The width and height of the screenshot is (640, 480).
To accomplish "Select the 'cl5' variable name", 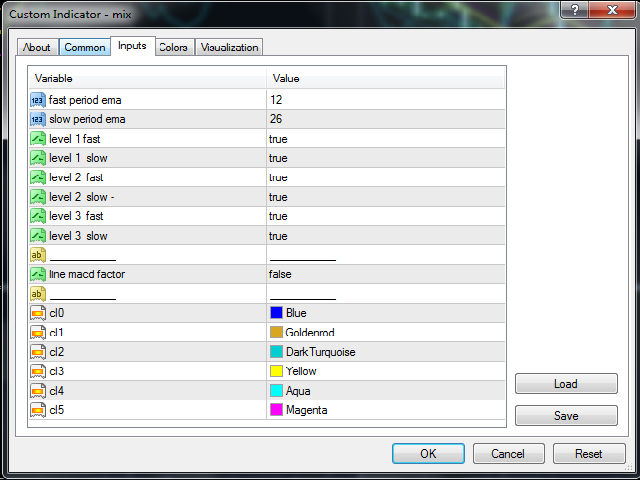I will tap(56, 410).
